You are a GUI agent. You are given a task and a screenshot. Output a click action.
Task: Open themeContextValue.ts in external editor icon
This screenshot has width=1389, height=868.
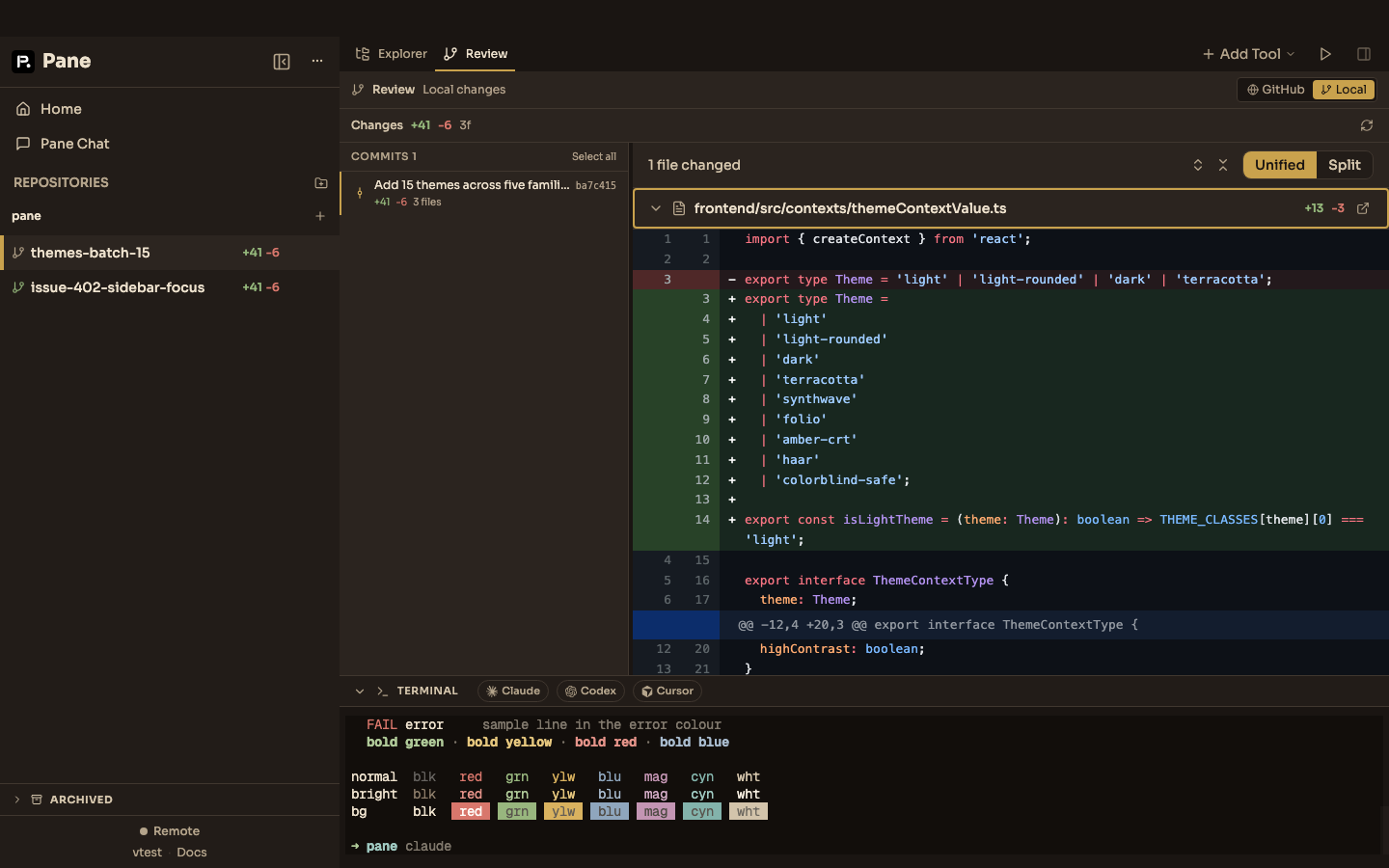(x=1363, y=208)
